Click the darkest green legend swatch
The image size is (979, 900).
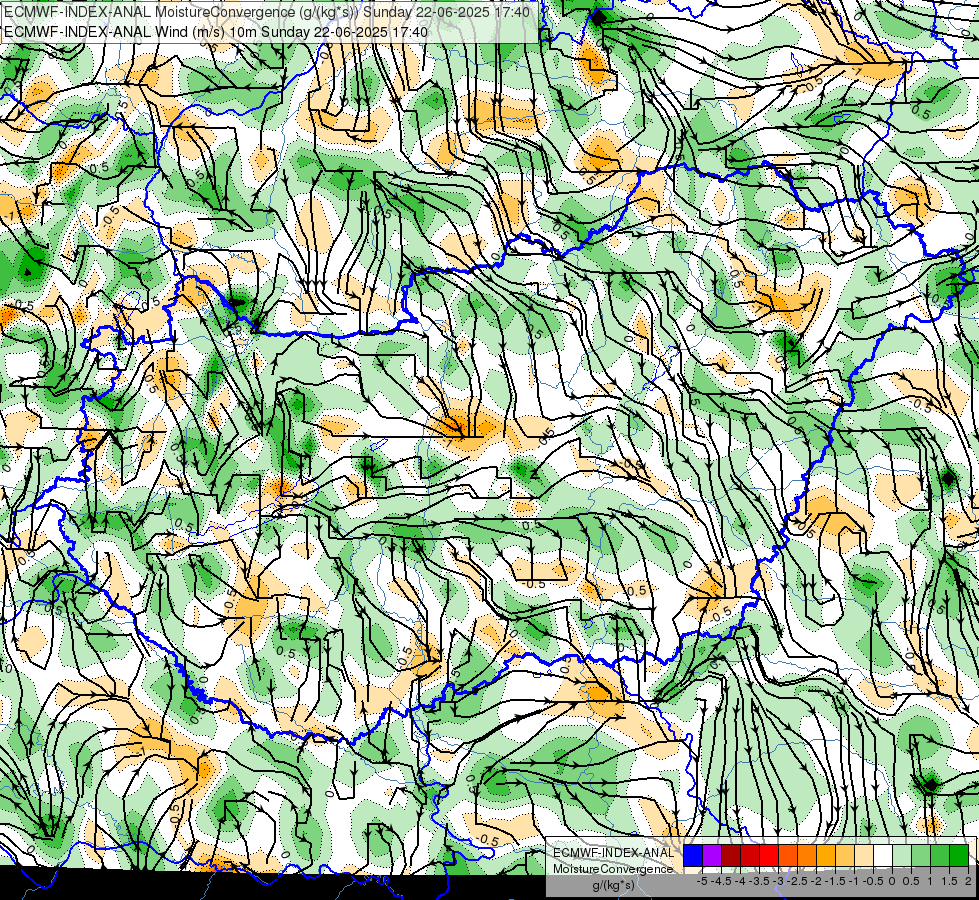[x=959, y=856]
